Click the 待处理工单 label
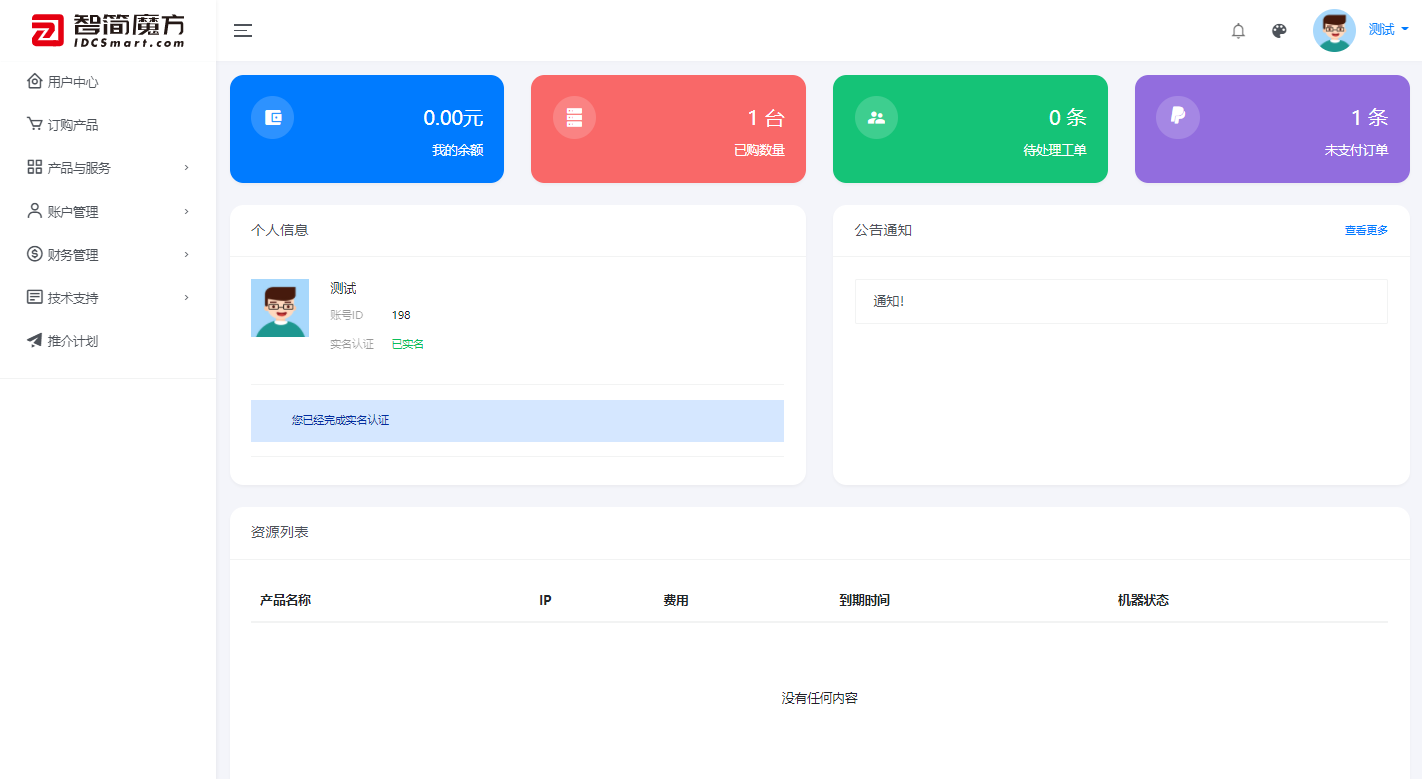1422x779 pixels. click(x=1055, y=150)
